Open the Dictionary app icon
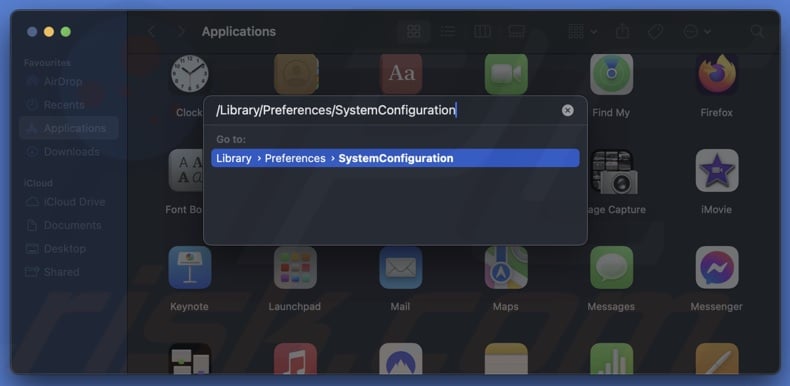The width and height of the screenshot is (790, 386). [401, 74]
